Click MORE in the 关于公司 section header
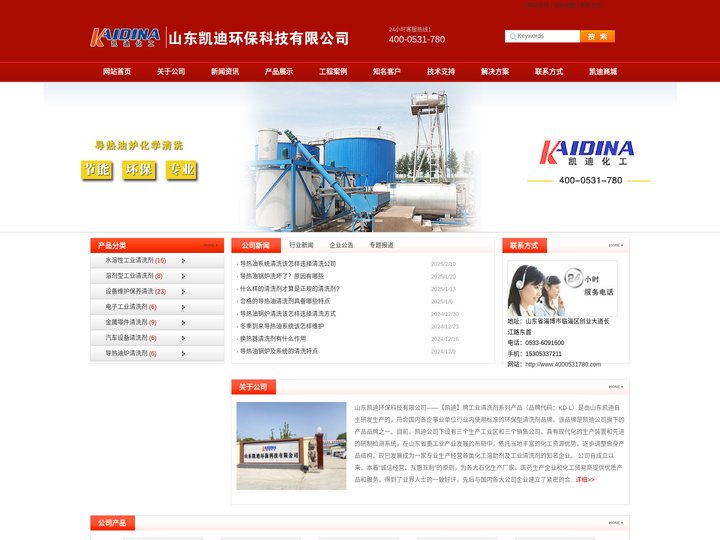 click(616, 387)
